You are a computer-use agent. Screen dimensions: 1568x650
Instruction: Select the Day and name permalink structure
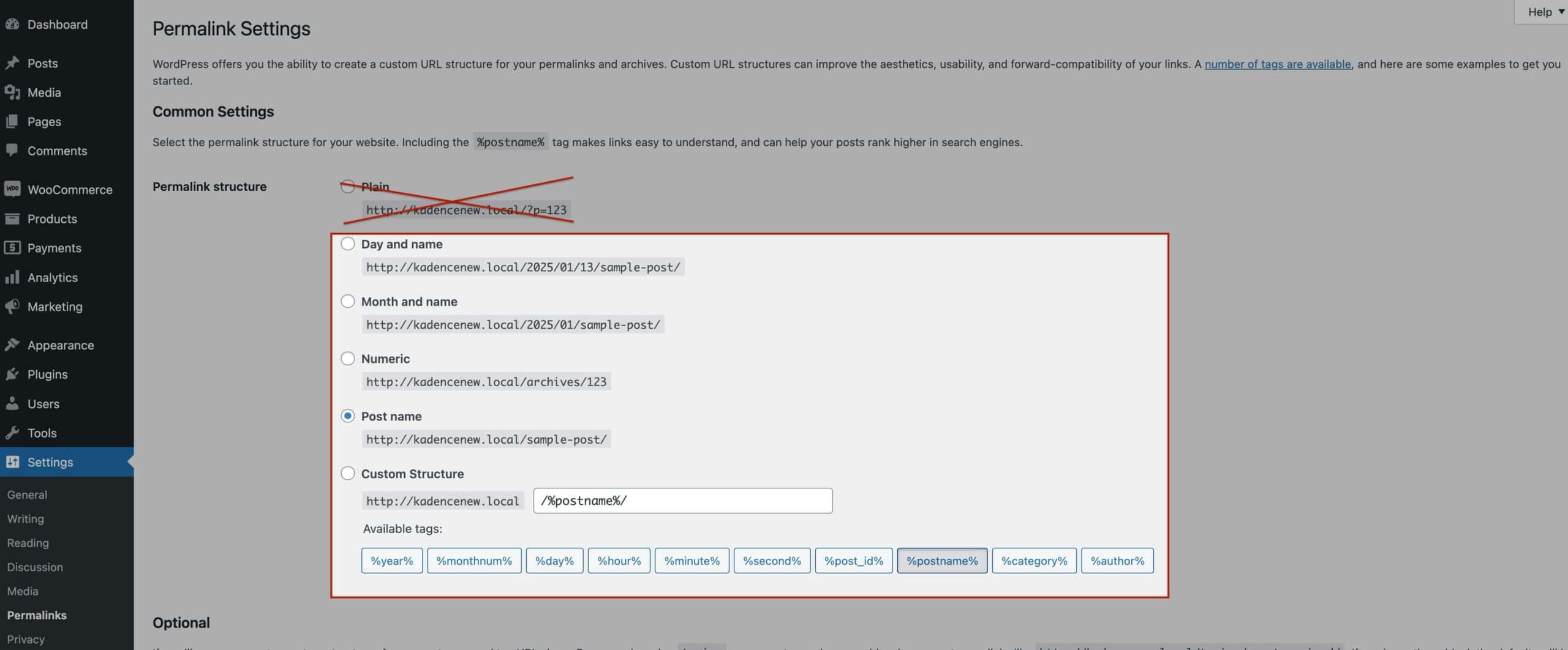[x=348, y=243]
